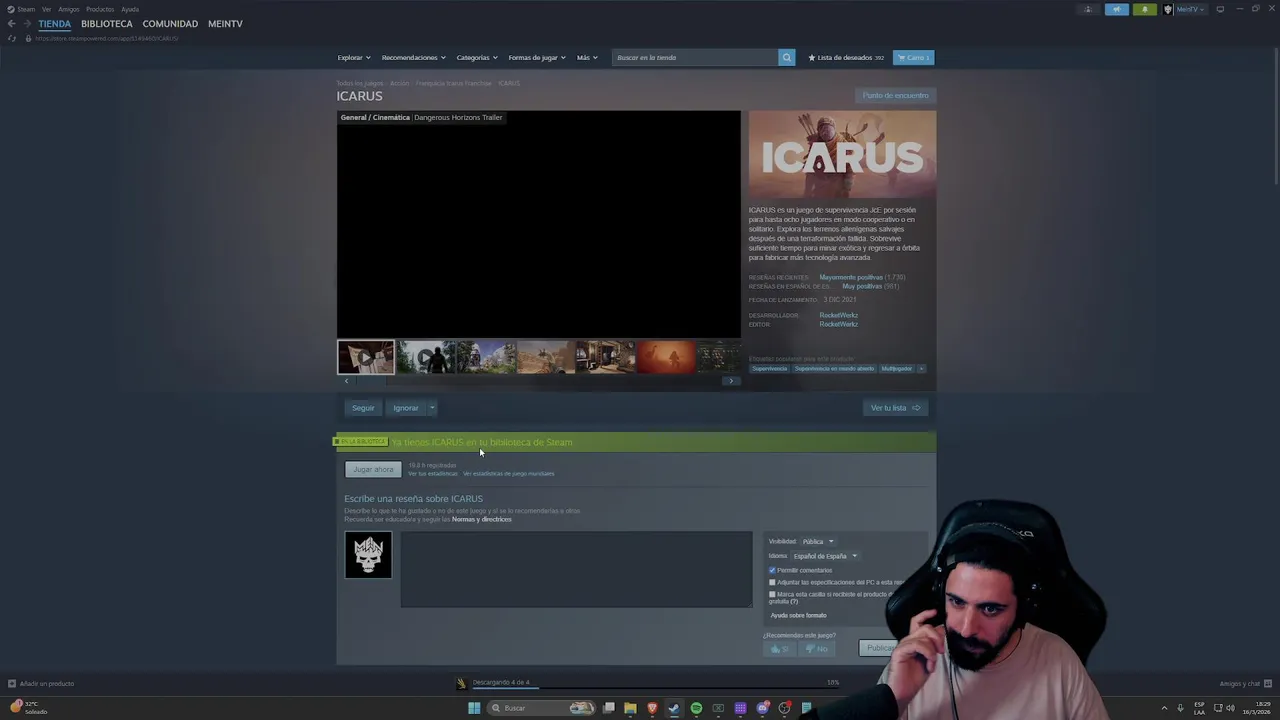Click the skull profile avatar
This screenshot has height=720, width=1280.
[368, 555]
